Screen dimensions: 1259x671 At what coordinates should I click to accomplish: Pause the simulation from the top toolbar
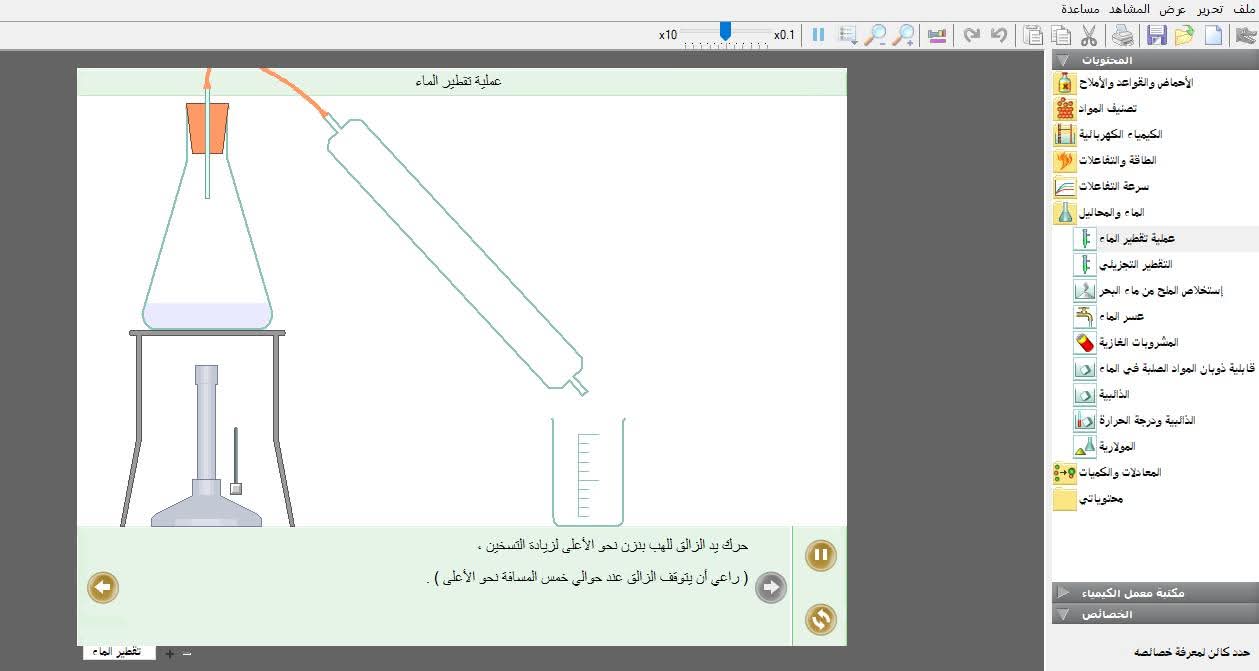tap(818, 35)
